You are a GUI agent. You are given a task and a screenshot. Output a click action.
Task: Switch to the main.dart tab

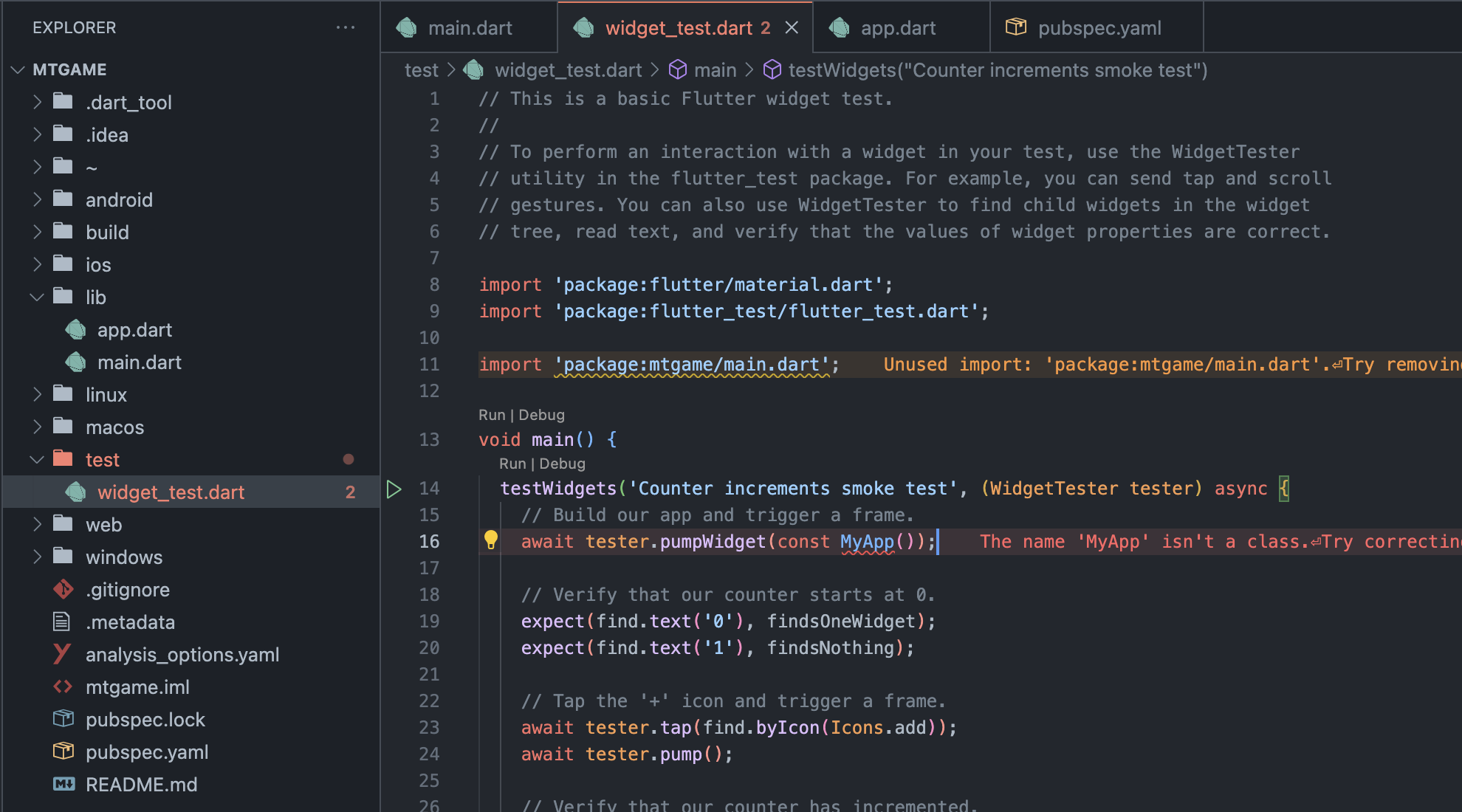point(470,28)
